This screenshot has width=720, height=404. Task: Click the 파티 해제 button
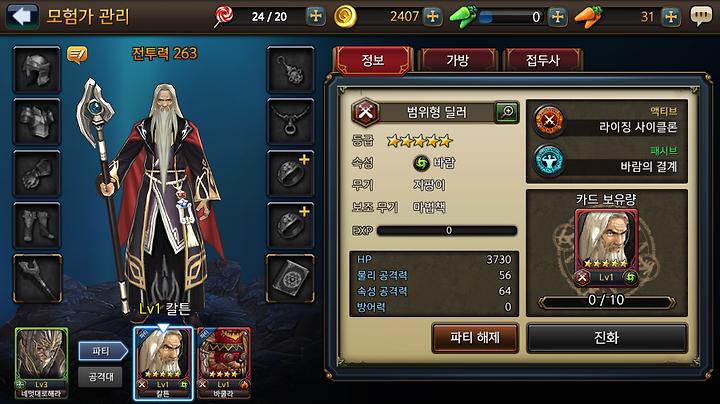(475, 338)
